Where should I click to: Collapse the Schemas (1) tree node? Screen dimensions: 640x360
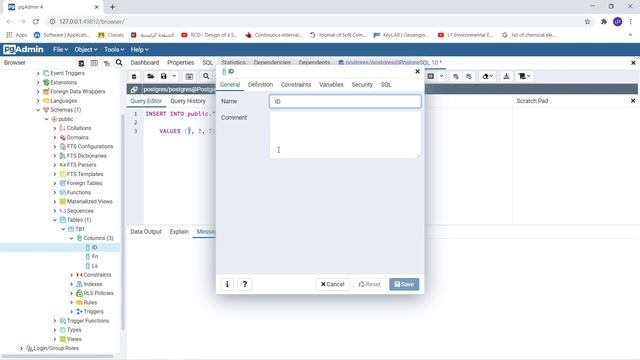tap(38, 110)
